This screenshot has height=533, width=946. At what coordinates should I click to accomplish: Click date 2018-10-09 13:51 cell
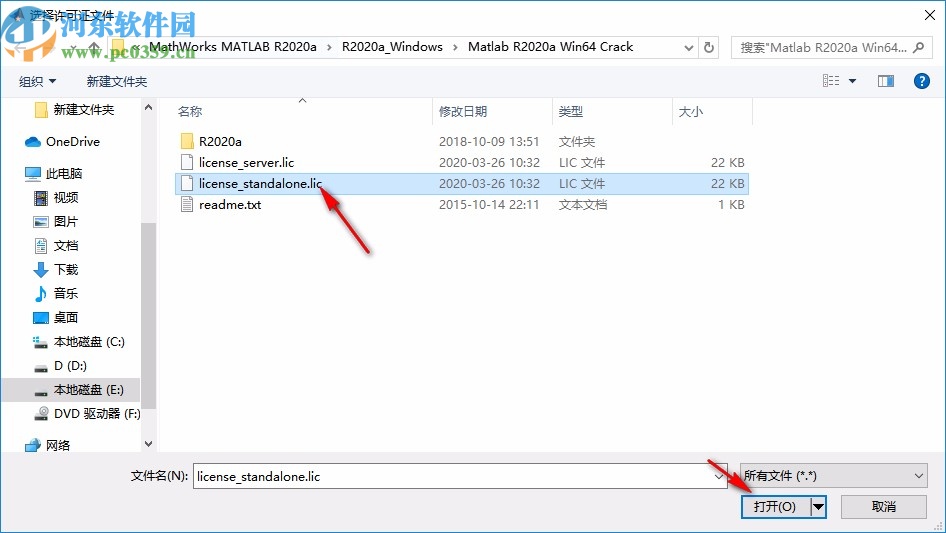(x=489, y=141)
